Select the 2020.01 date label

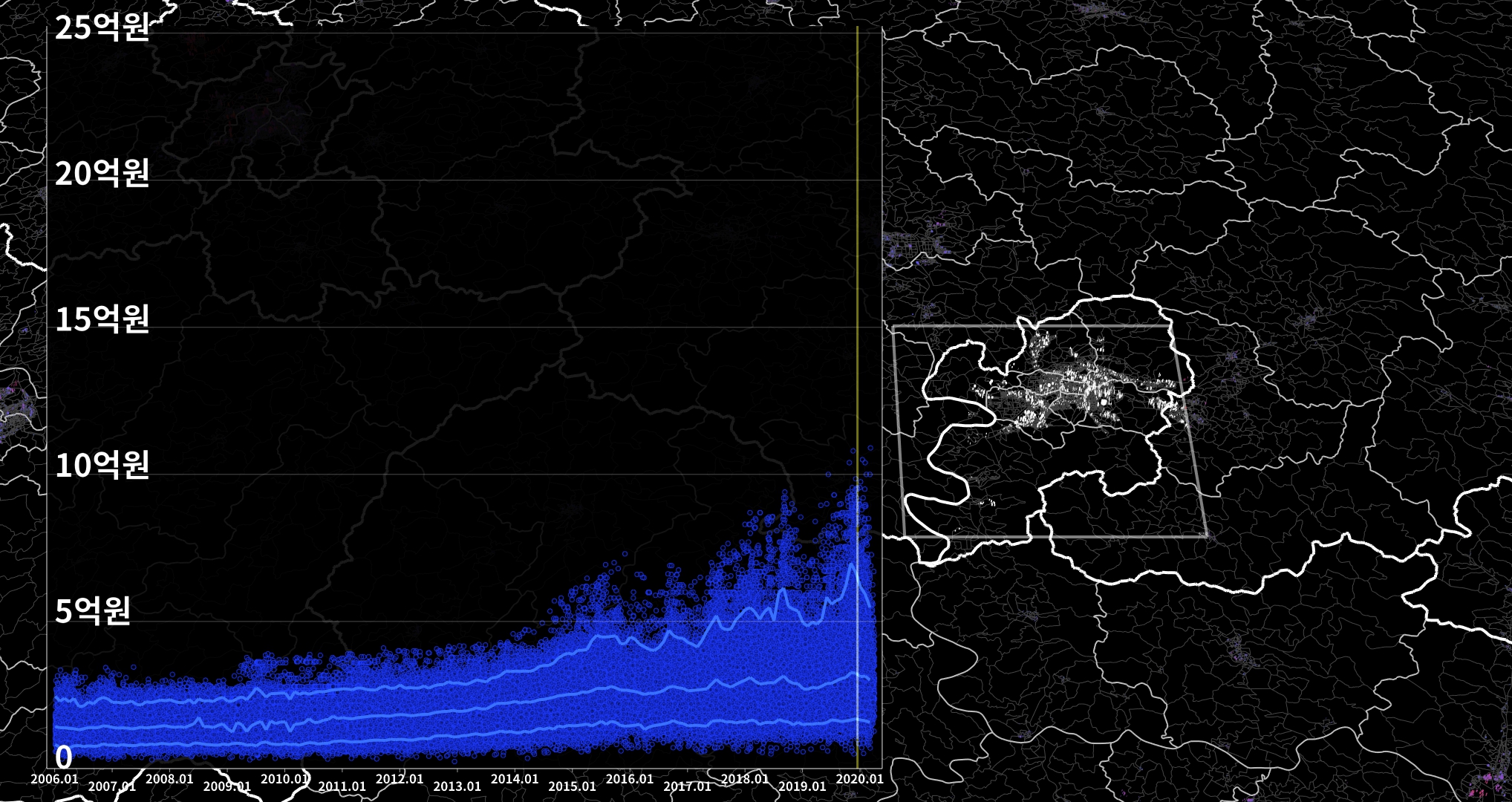point(860,779)
